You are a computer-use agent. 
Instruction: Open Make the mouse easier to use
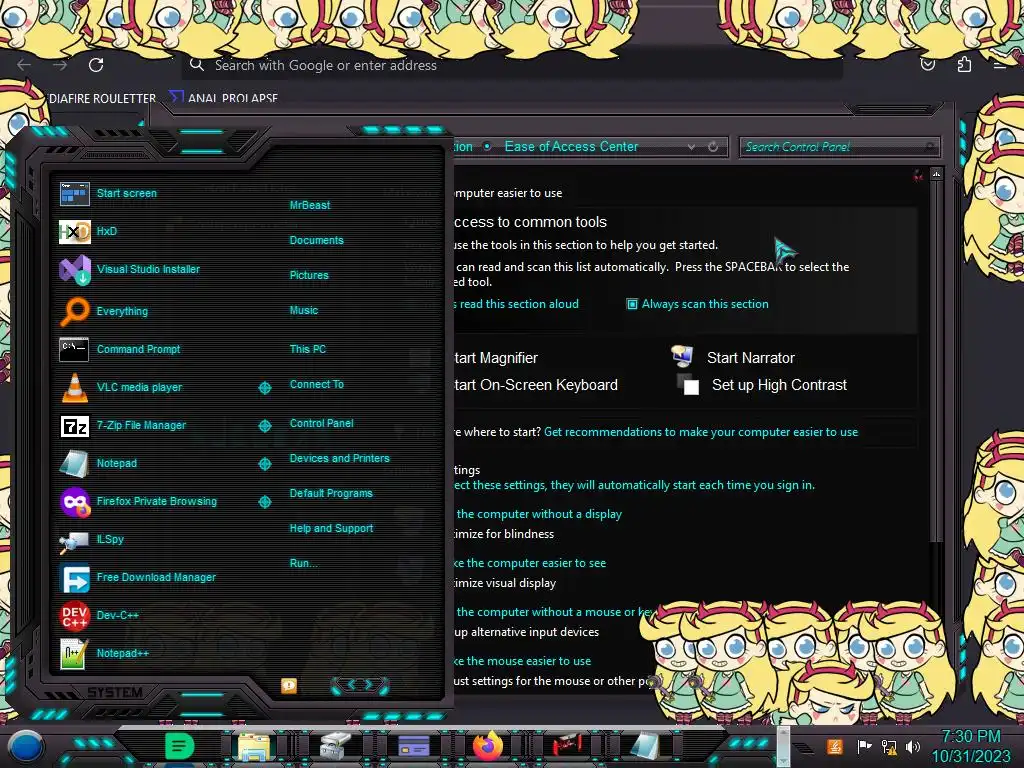point(522,662)
